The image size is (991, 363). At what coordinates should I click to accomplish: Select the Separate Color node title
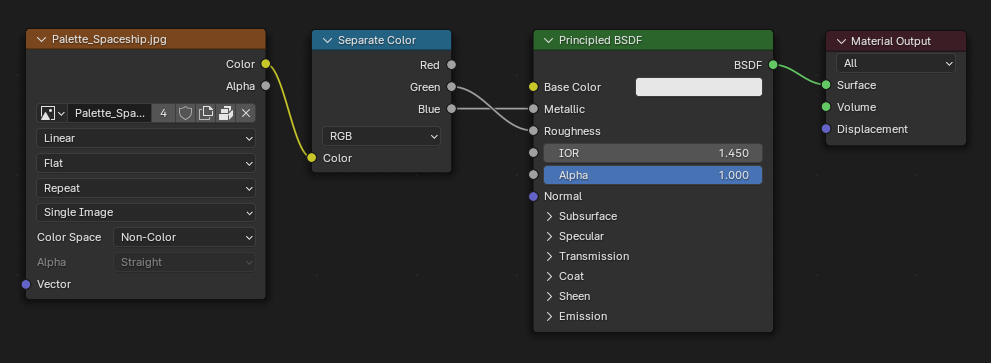point(377,40)
